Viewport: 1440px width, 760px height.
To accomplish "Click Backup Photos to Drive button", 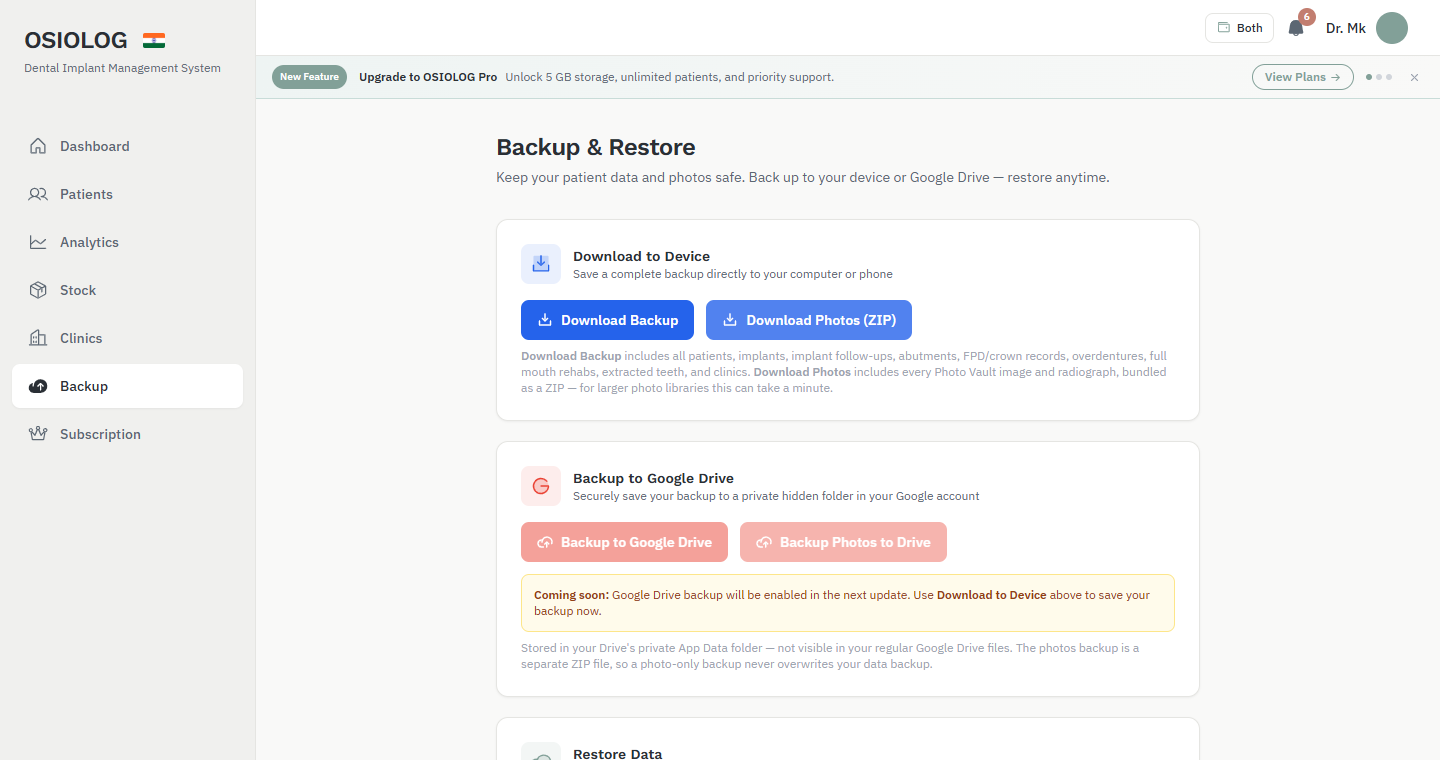I will tap(843, 542).
